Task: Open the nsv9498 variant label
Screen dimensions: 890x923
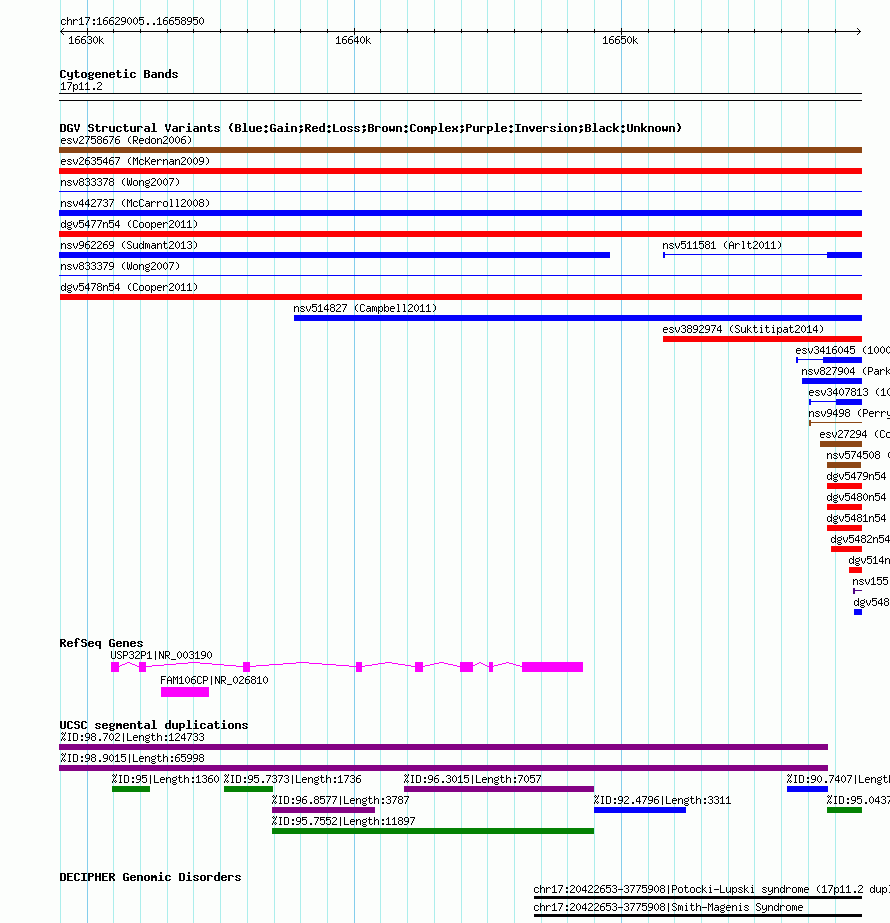Action: [x=849, y=413]
